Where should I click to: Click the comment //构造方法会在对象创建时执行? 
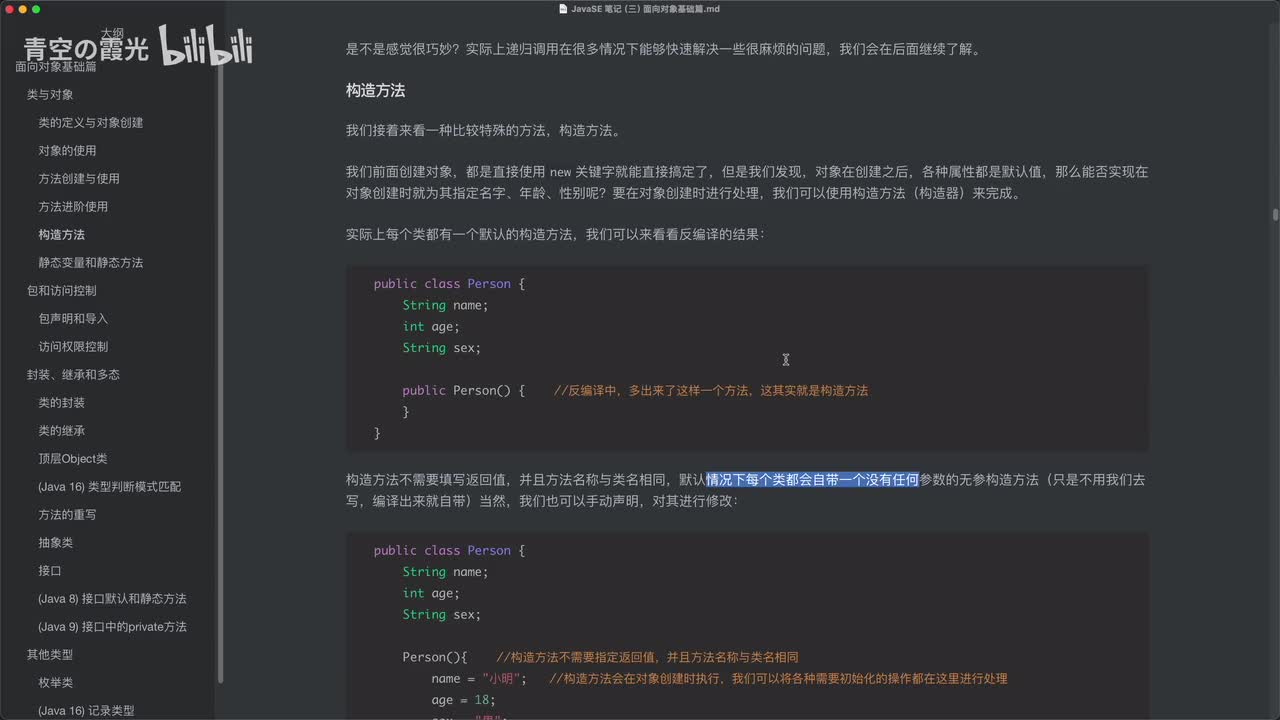coord(779,679)
